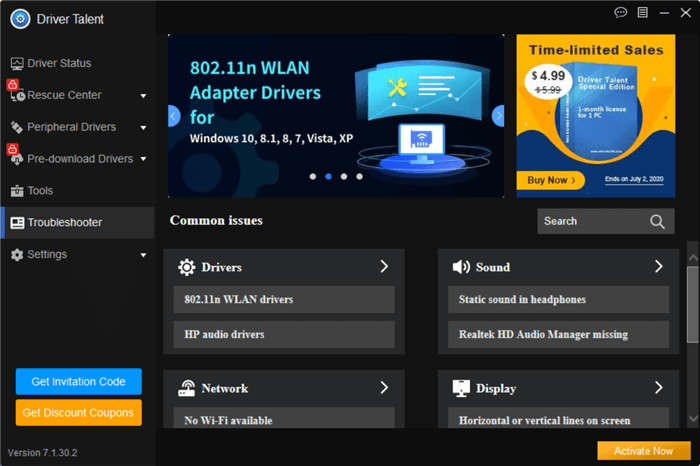Click the Display monitor icon
The width and height of the screenshot is (700, 466).
click(x=461, y=388)
